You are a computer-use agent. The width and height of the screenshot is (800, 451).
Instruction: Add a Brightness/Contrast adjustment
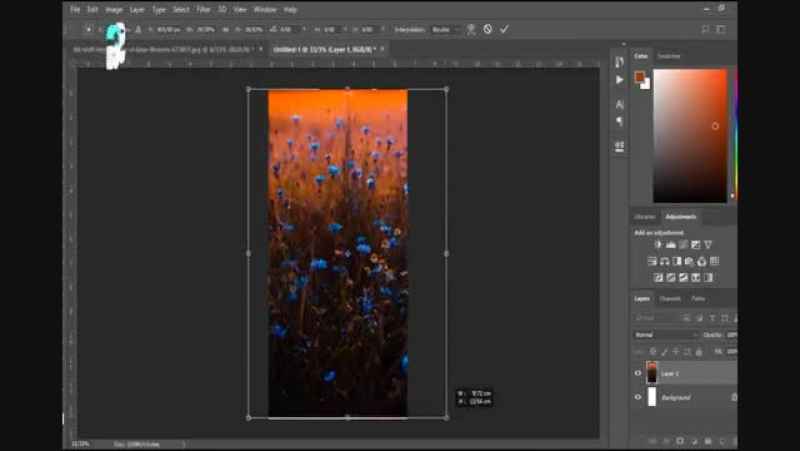pos(658,245)
